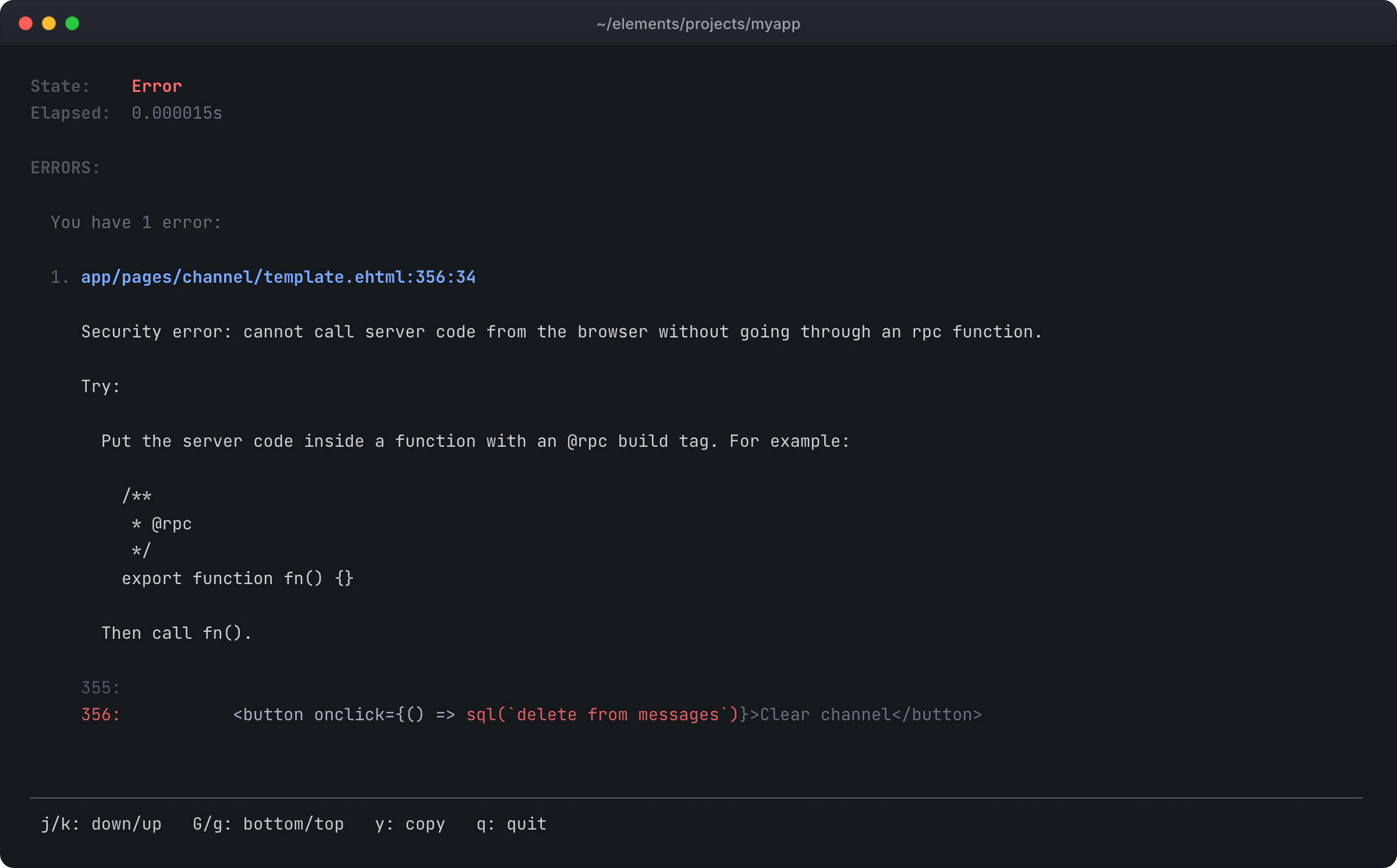Click the 'q: quit' shortcut hint

(x=511, y=824)
